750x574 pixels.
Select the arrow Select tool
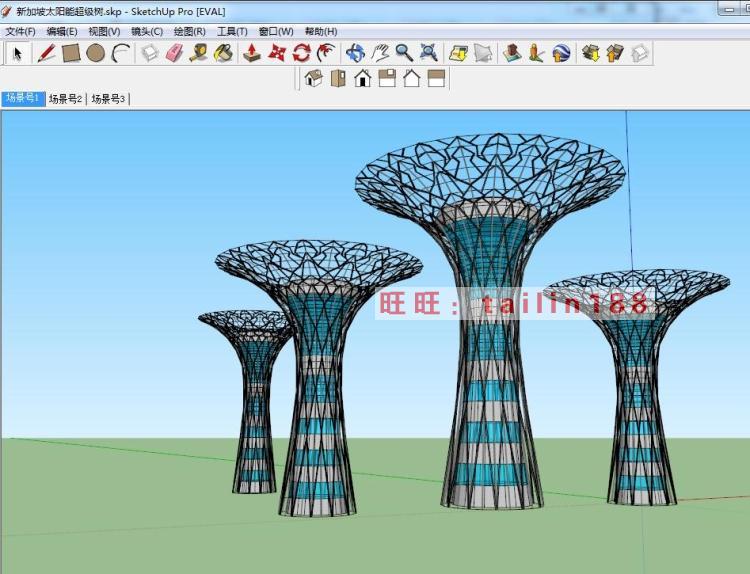18,53
